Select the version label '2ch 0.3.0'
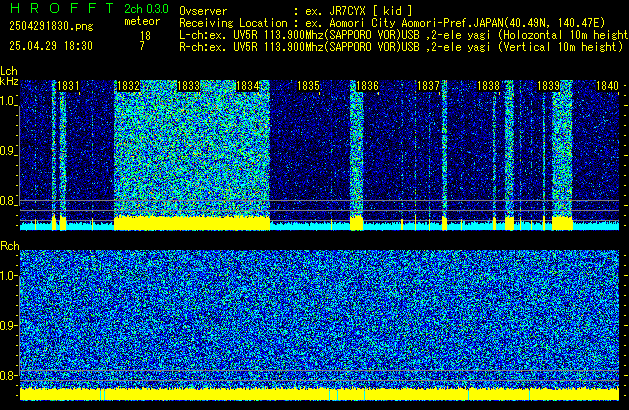Image resolution: width=629 pixels, height=410 pixels. 146,9
